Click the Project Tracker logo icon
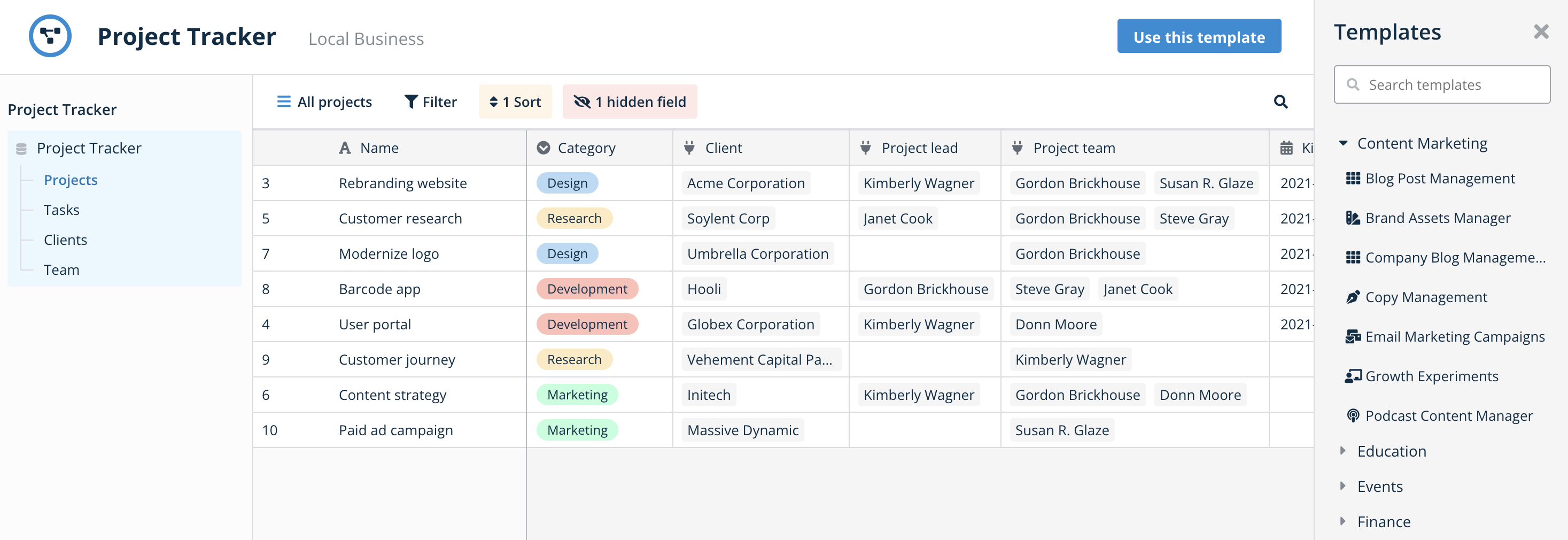Viewport: 1568px width, 540px height. coord(51,35)
